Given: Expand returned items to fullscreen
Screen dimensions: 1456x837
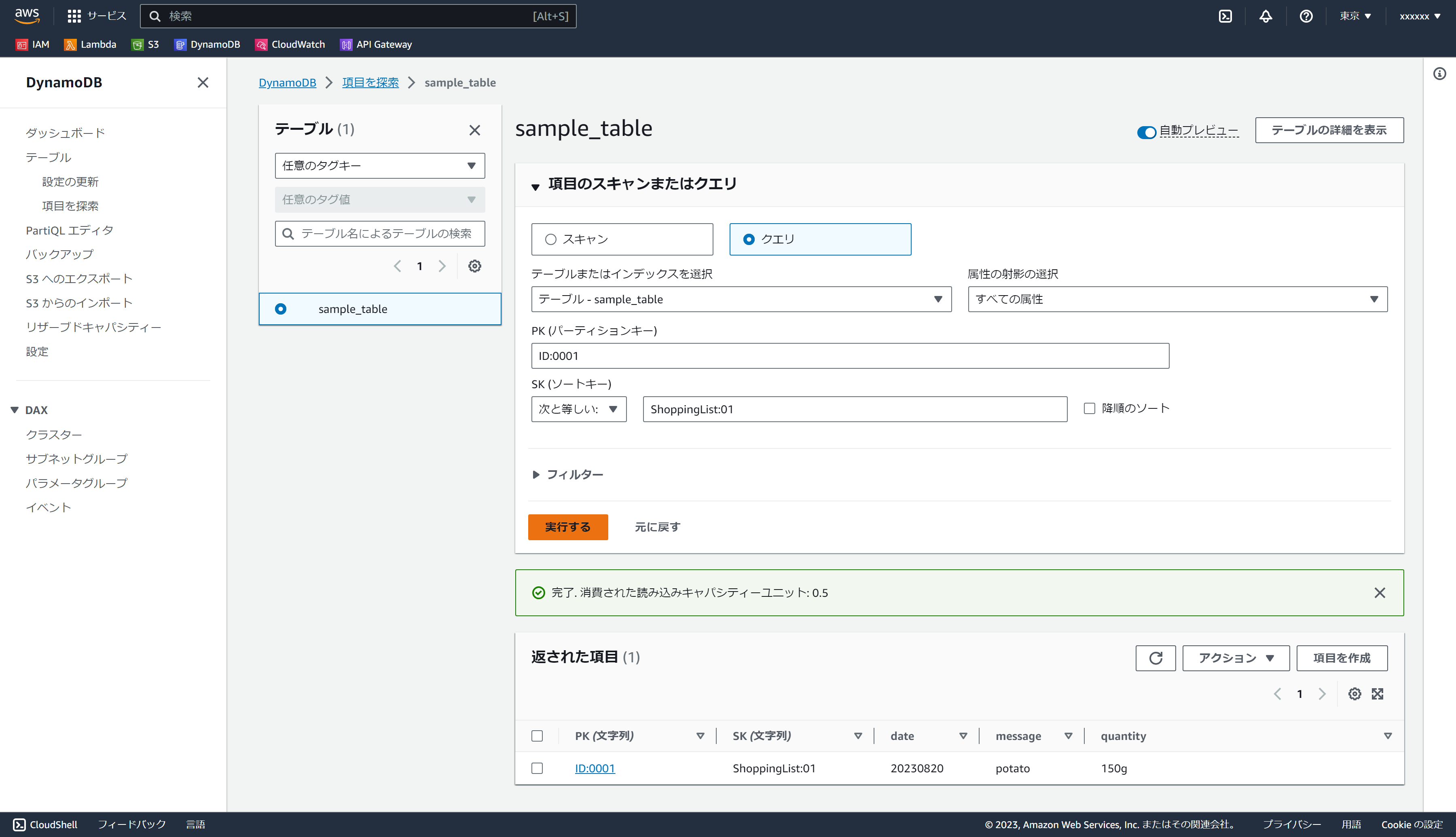Looking at the screenshot, I should click(x=1377, y=694).
